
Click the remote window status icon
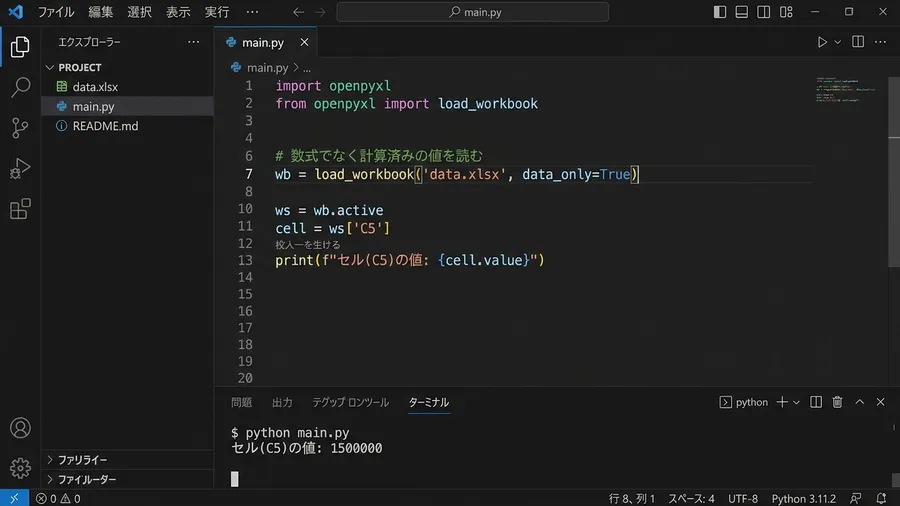pyautogui.click(x=14, y=498)
